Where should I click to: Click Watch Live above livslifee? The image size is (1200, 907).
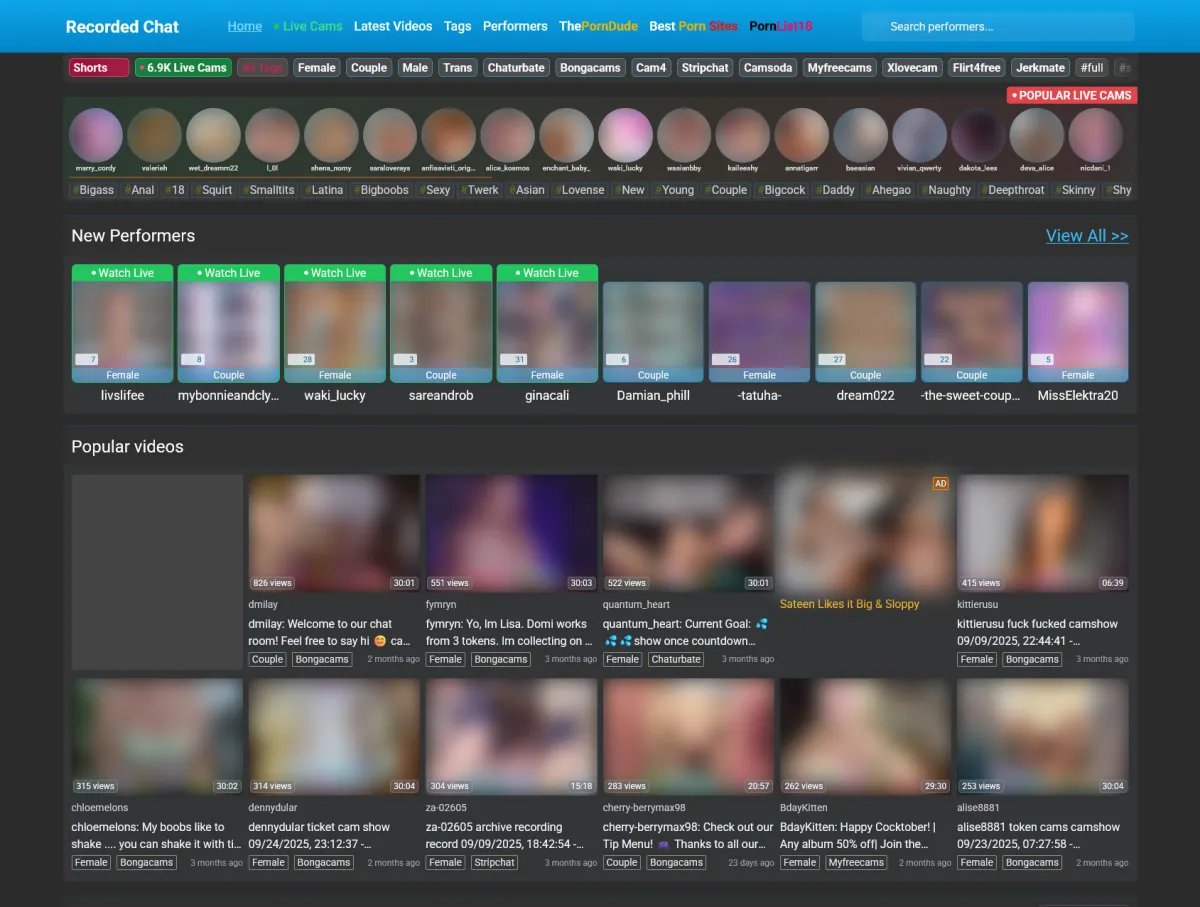pyautogui.click(x=122, y=273)
